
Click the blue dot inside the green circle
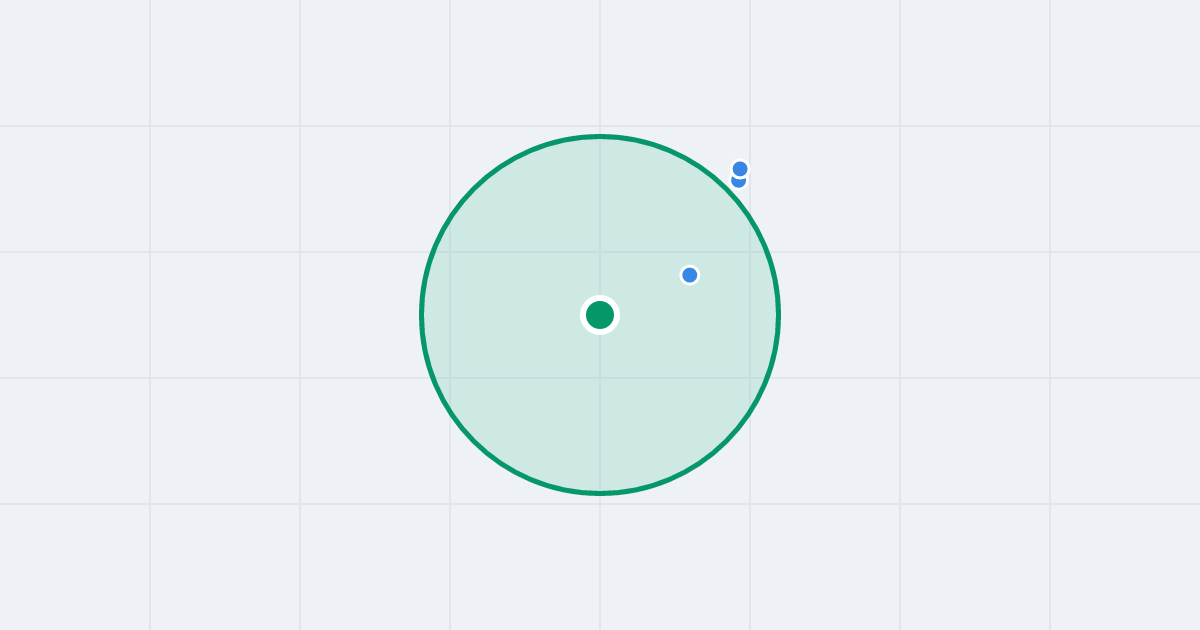(x=690, y=275)
